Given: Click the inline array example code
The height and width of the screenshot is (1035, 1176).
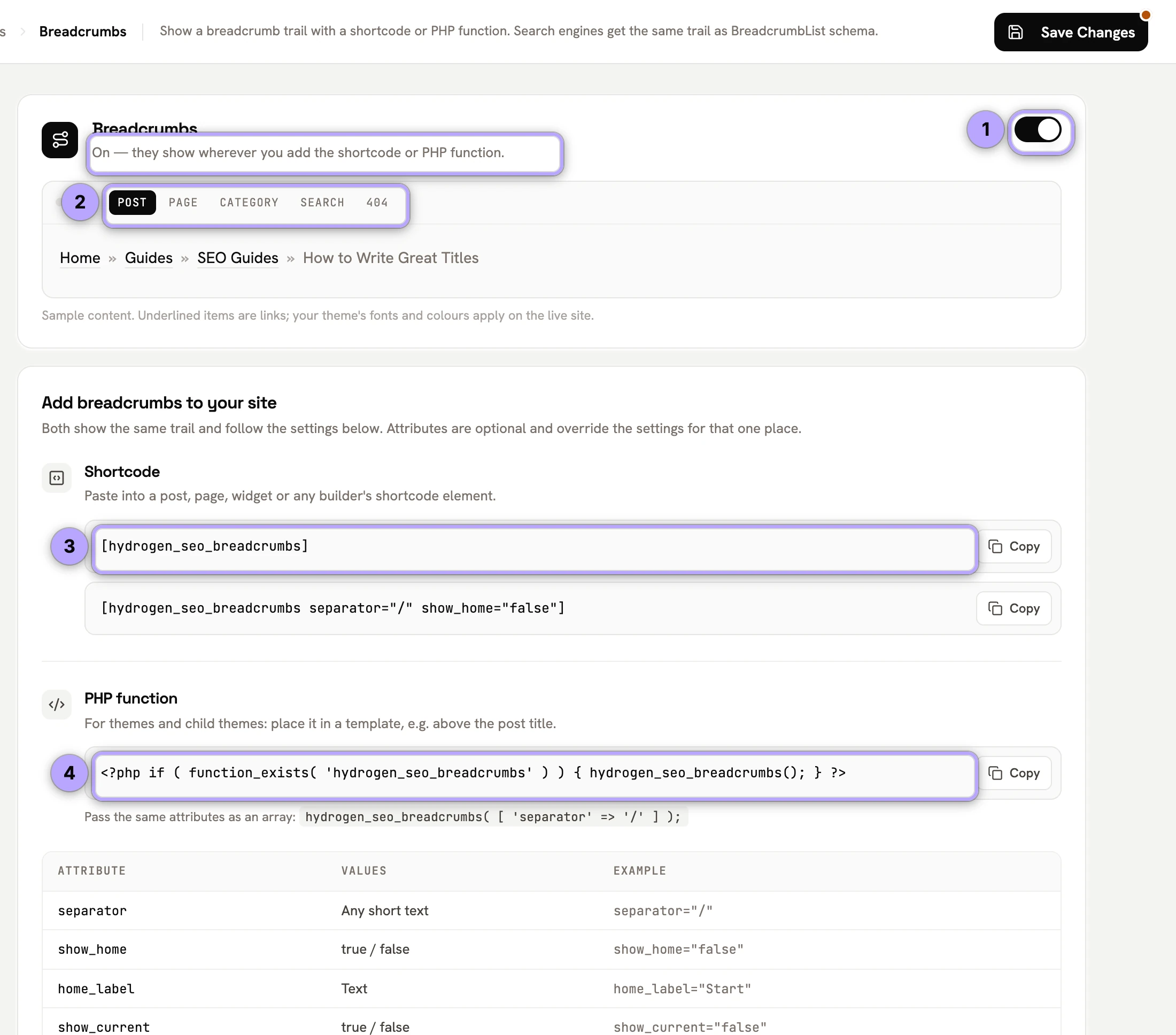Looking at the screenshot, I should [493, 817].
